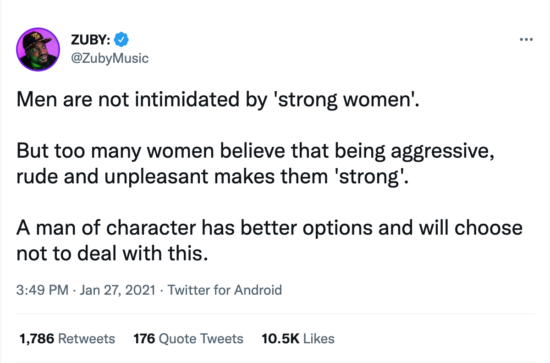Open the Twitter for Android source link

click(x=224, y=290)
